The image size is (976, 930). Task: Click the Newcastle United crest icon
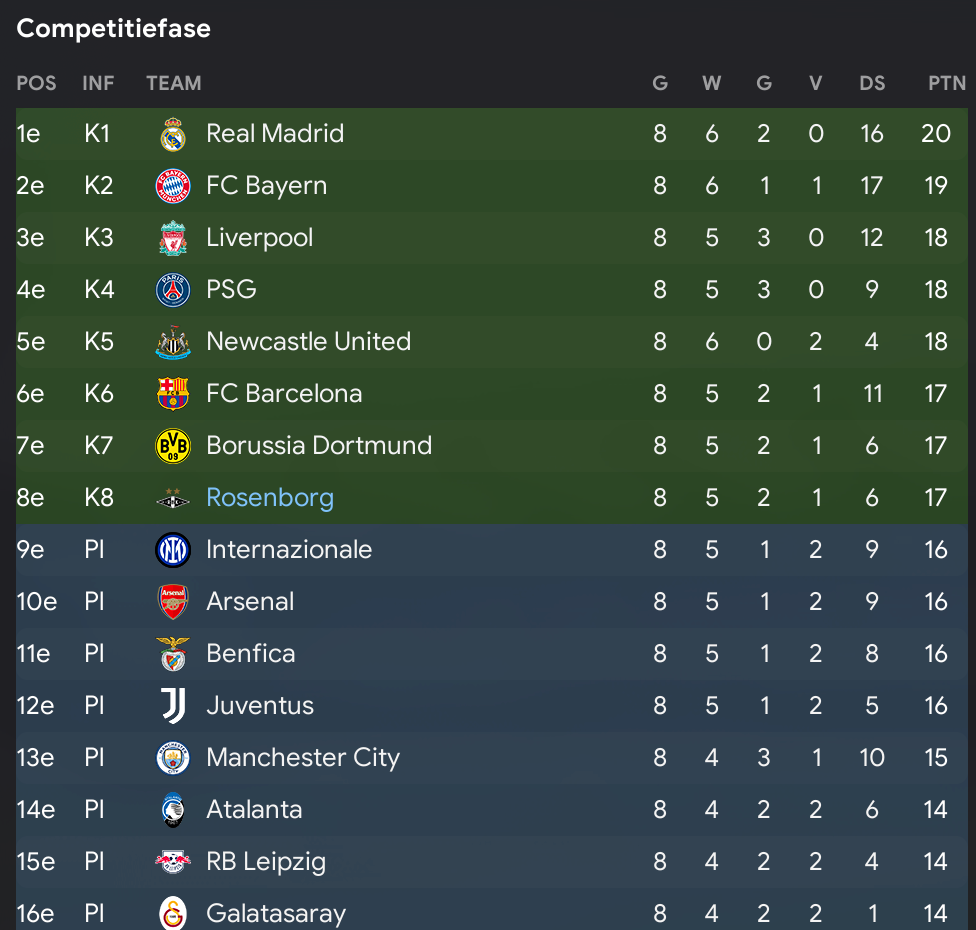(173, 342)
